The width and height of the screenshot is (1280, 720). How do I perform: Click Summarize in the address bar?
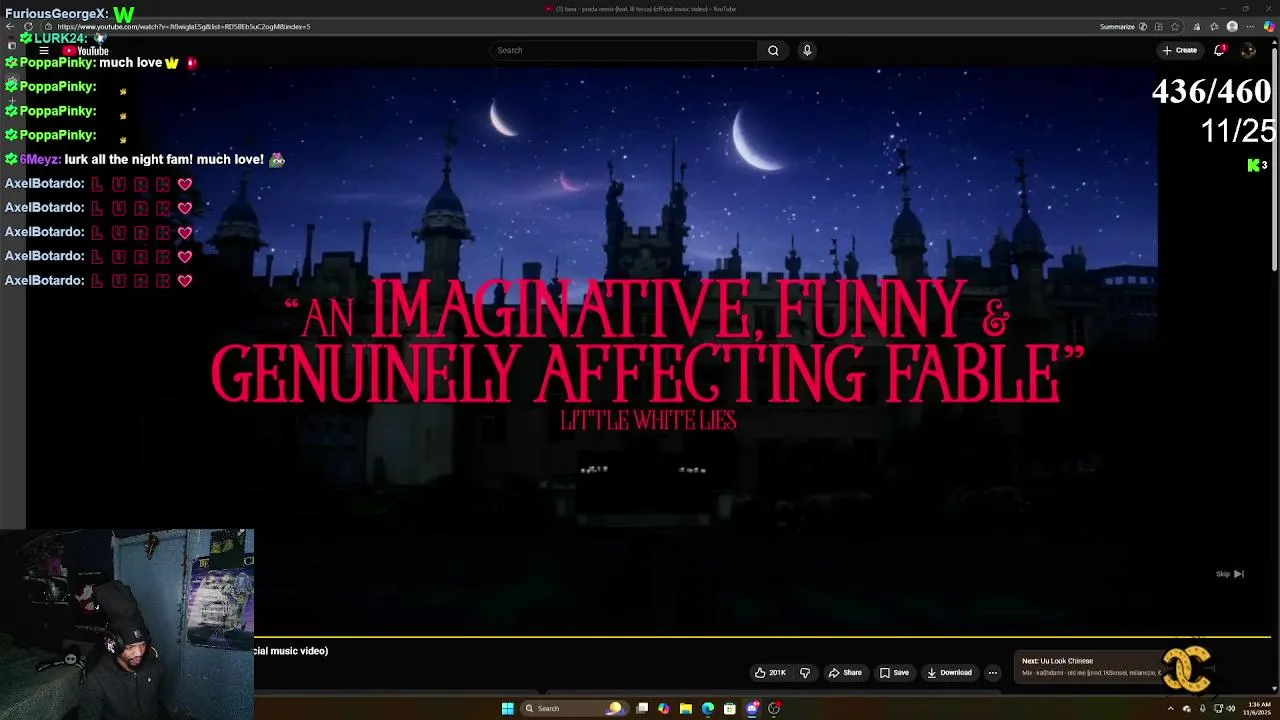pos(1117,27)
